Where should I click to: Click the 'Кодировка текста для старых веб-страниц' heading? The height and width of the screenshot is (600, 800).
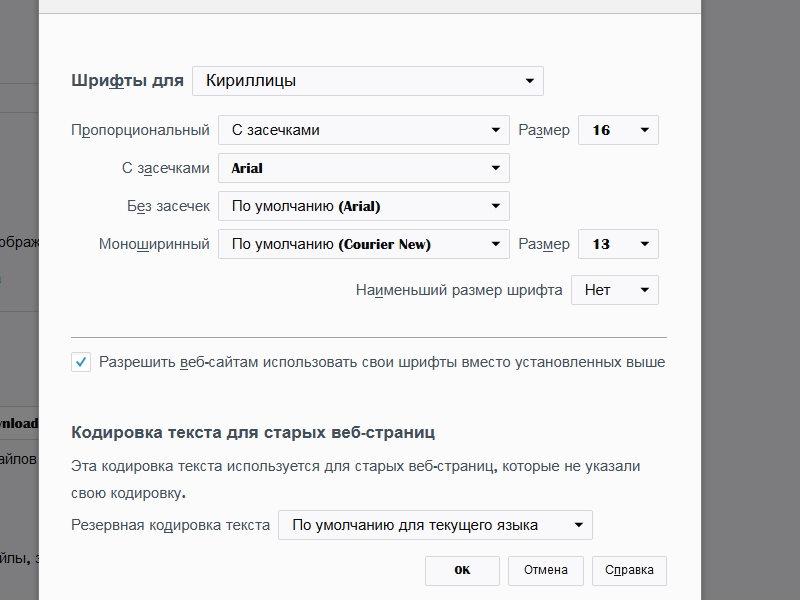pyautogui.click(x=253, y=433)
